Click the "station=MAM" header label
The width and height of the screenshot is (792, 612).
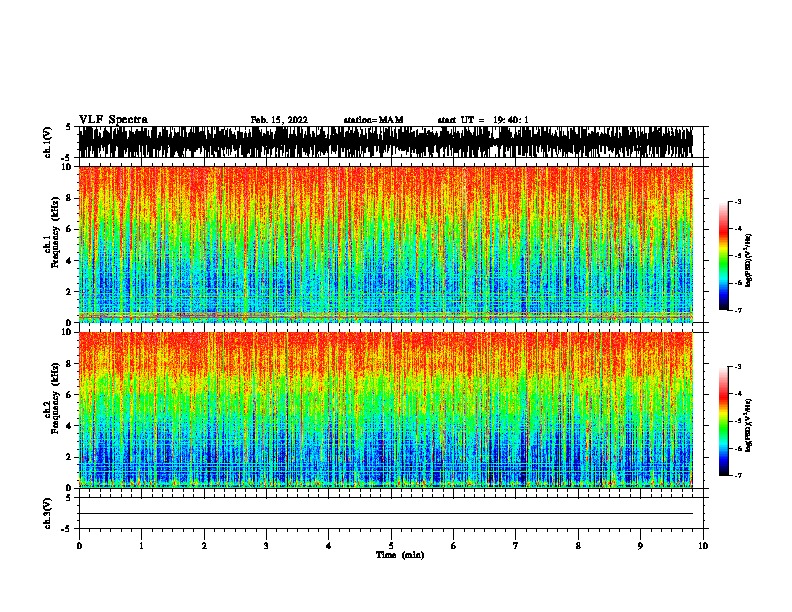pyautogui.click(x=373, y=120)
